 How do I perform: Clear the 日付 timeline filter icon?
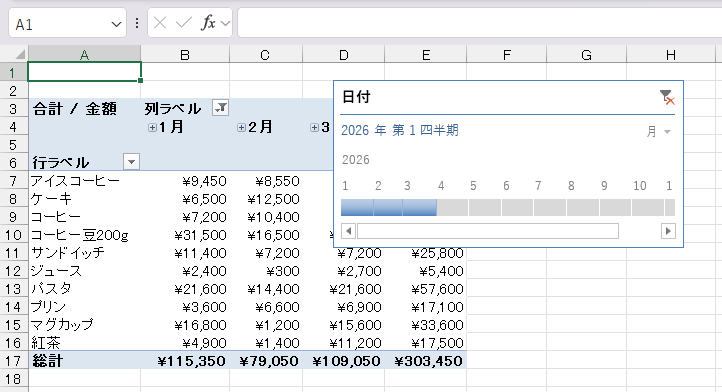coord(667,97)
